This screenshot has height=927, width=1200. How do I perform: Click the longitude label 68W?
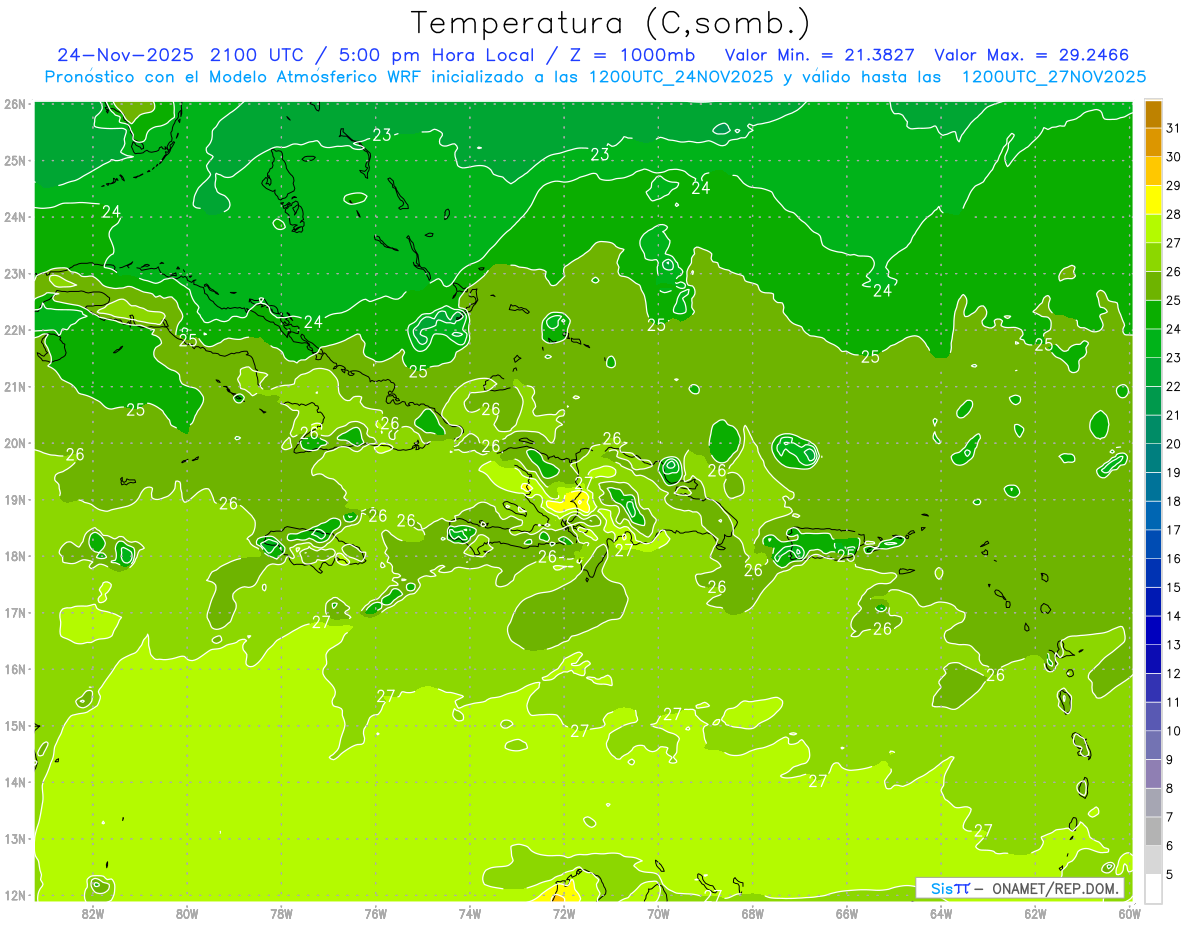point(752,913)
